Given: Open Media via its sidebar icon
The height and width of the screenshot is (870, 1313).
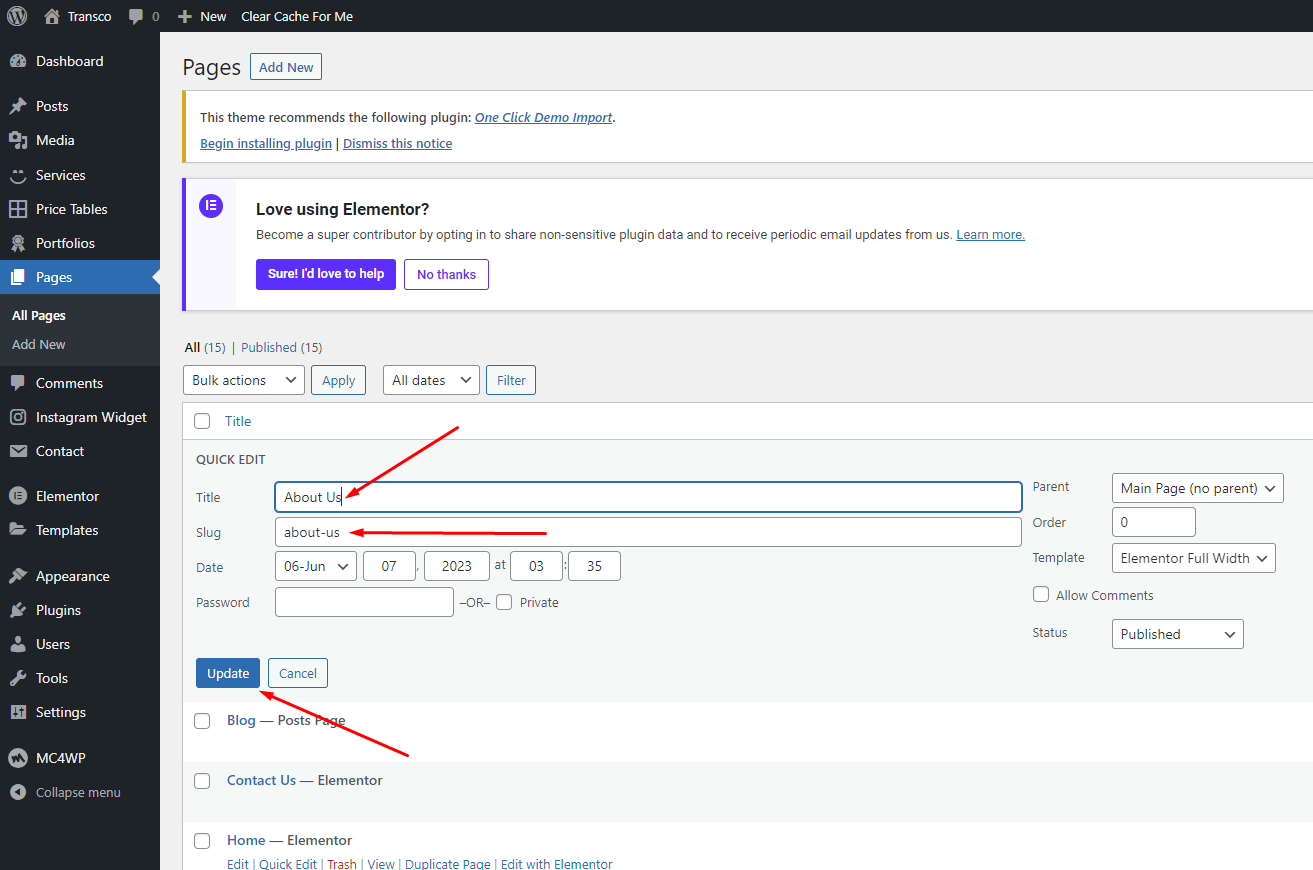Looking at the screenshot, I should point(17,141).
